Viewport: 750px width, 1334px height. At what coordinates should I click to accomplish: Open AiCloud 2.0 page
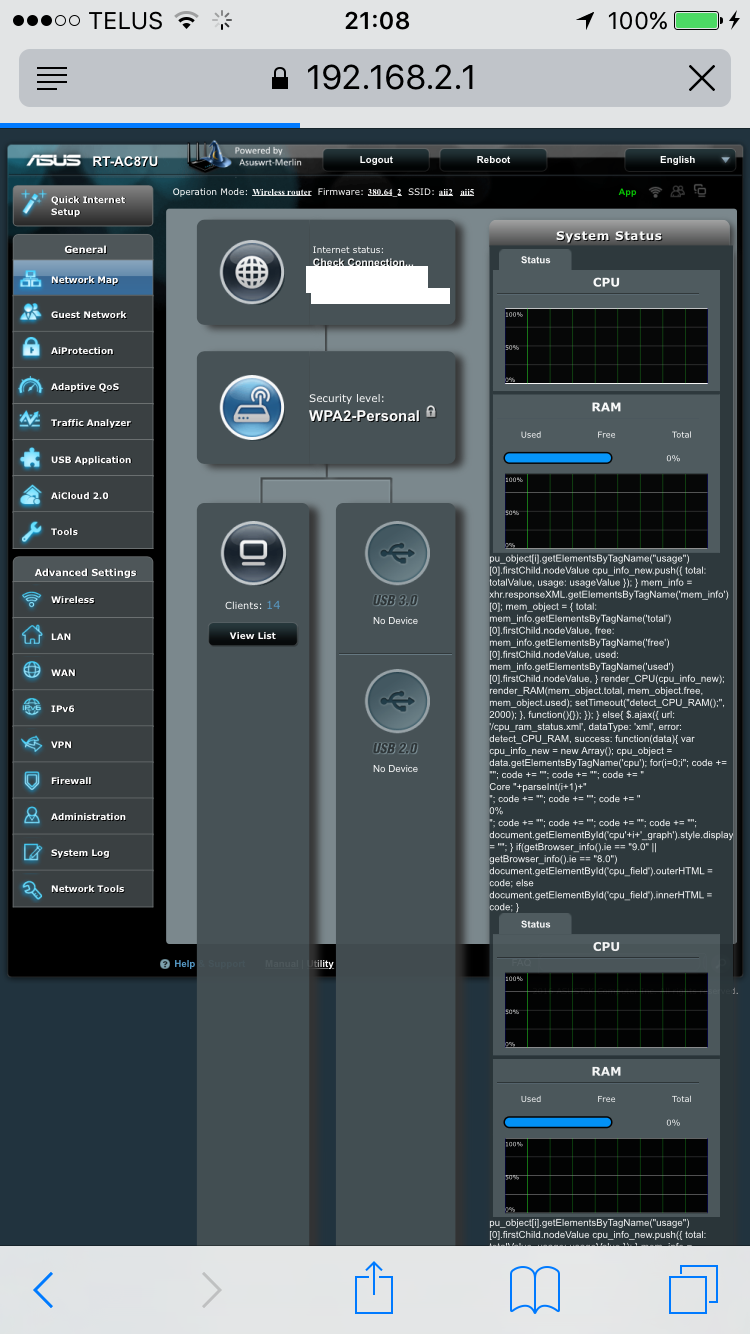coord(82,496)
